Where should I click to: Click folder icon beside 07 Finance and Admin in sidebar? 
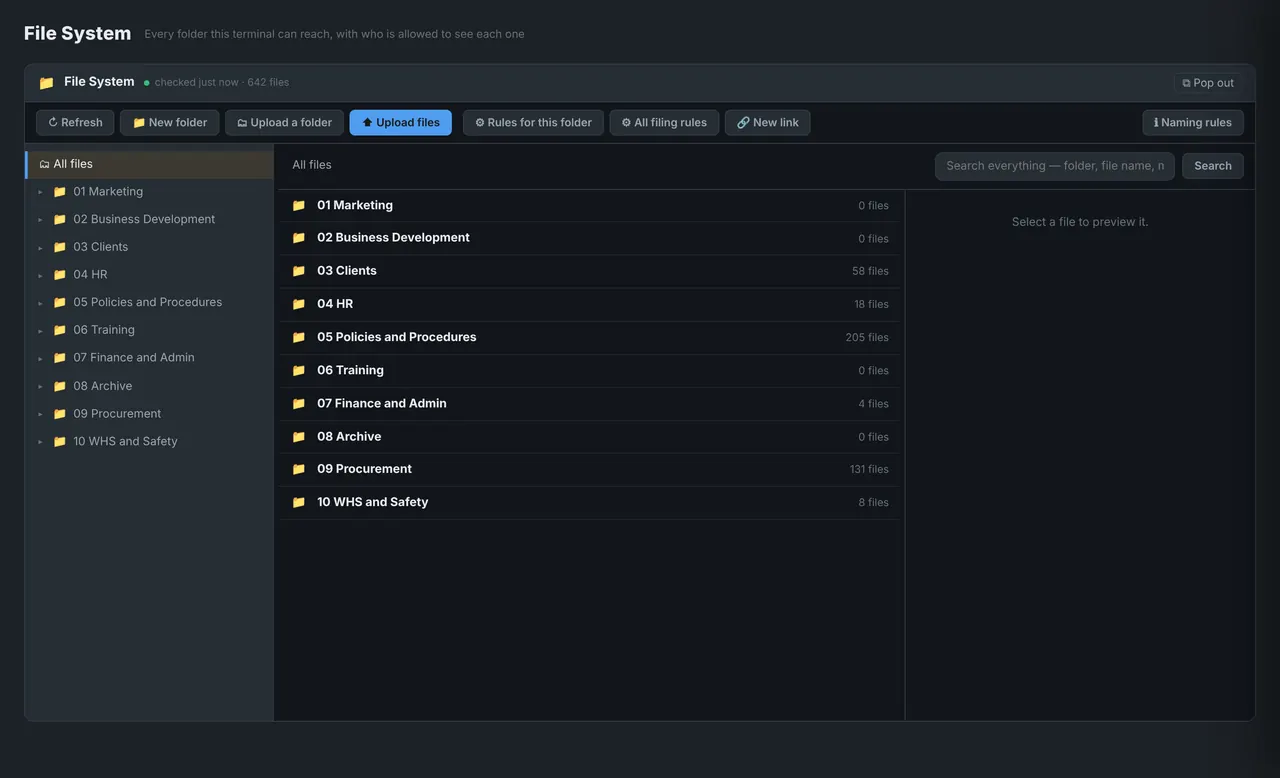click(x=60, y=358)
